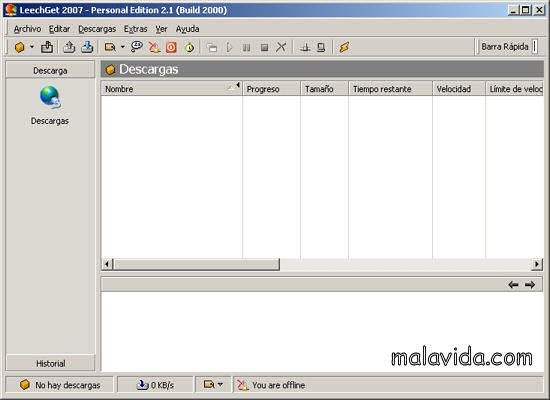Click the red offline-mode toolbar icon
This screenshot has width=550, height=400.
(x=154, y=47)
